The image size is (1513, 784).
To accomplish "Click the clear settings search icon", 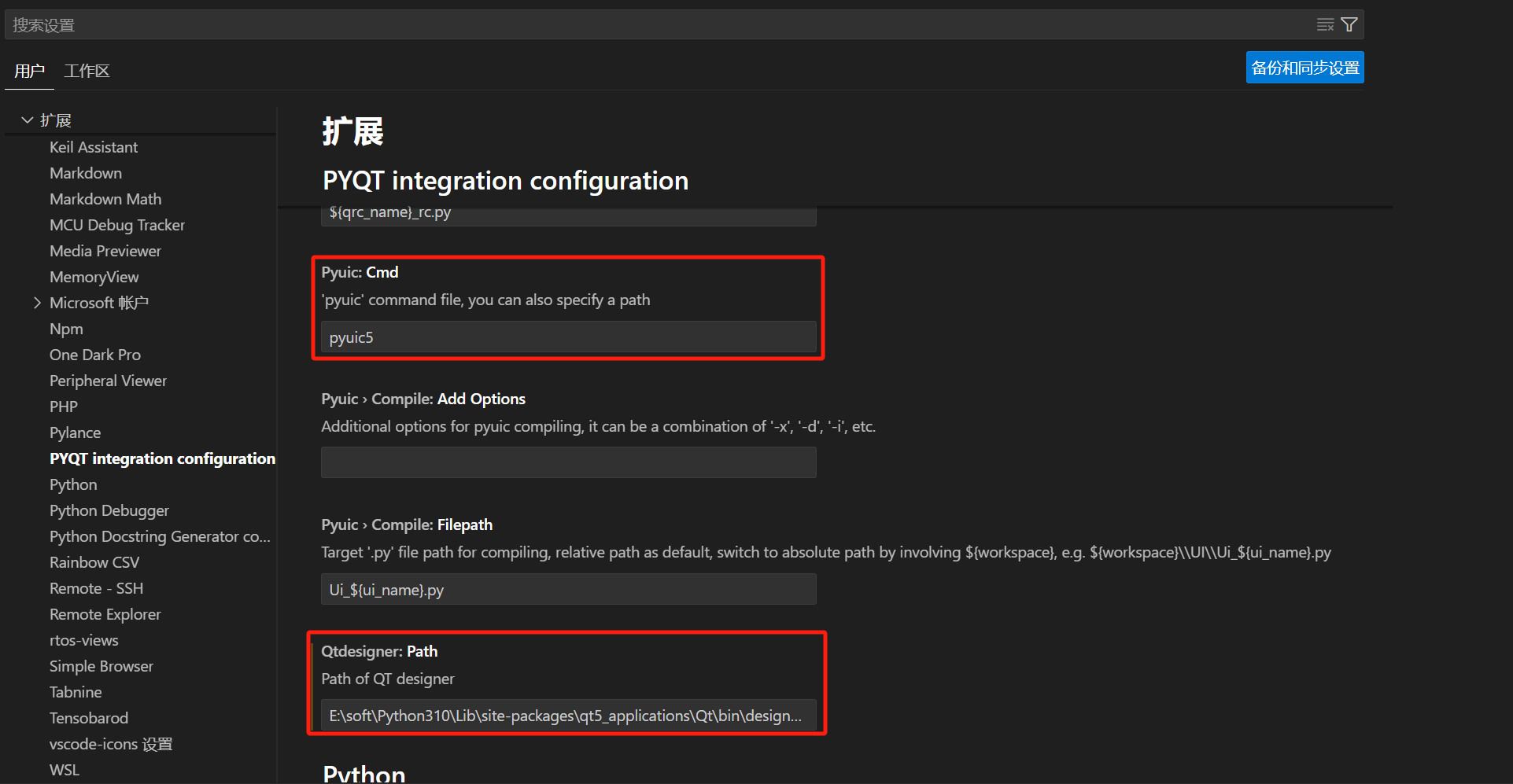I will point(1325,25).
